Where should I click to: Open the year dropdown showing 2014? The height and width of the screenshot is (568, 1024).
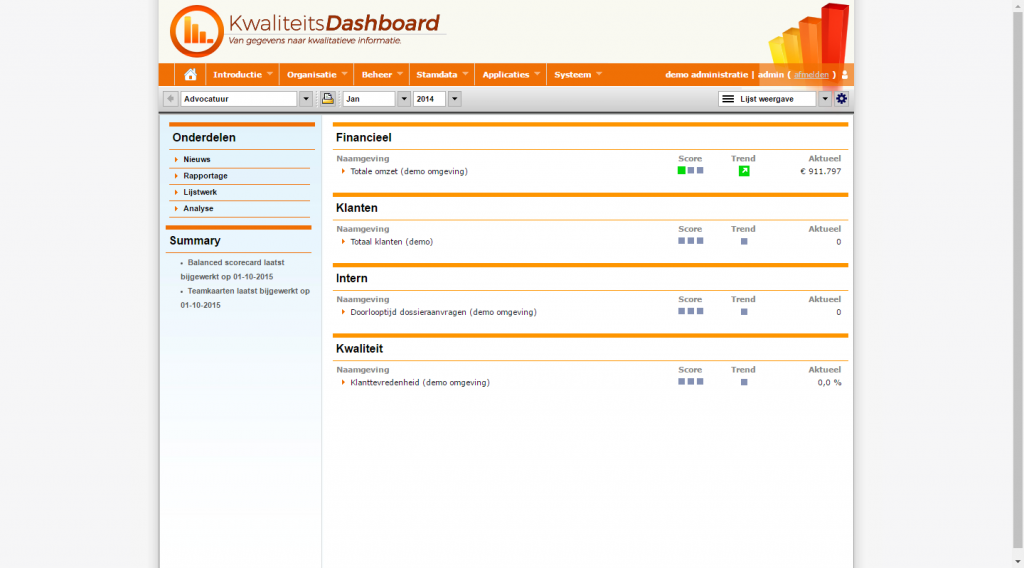(454, 99)
